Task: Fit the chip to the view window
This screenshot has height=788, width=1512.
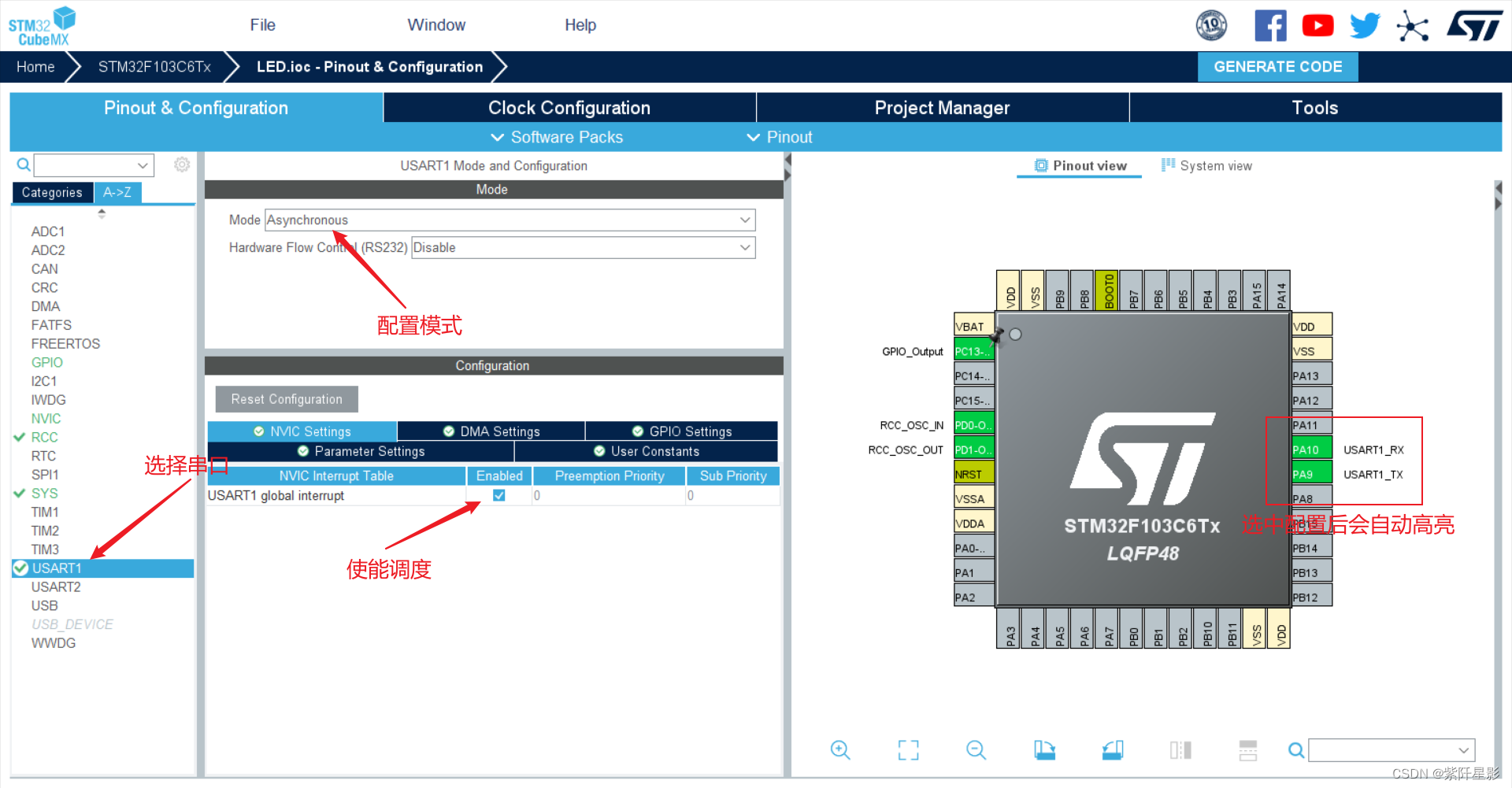Action: 908,750
